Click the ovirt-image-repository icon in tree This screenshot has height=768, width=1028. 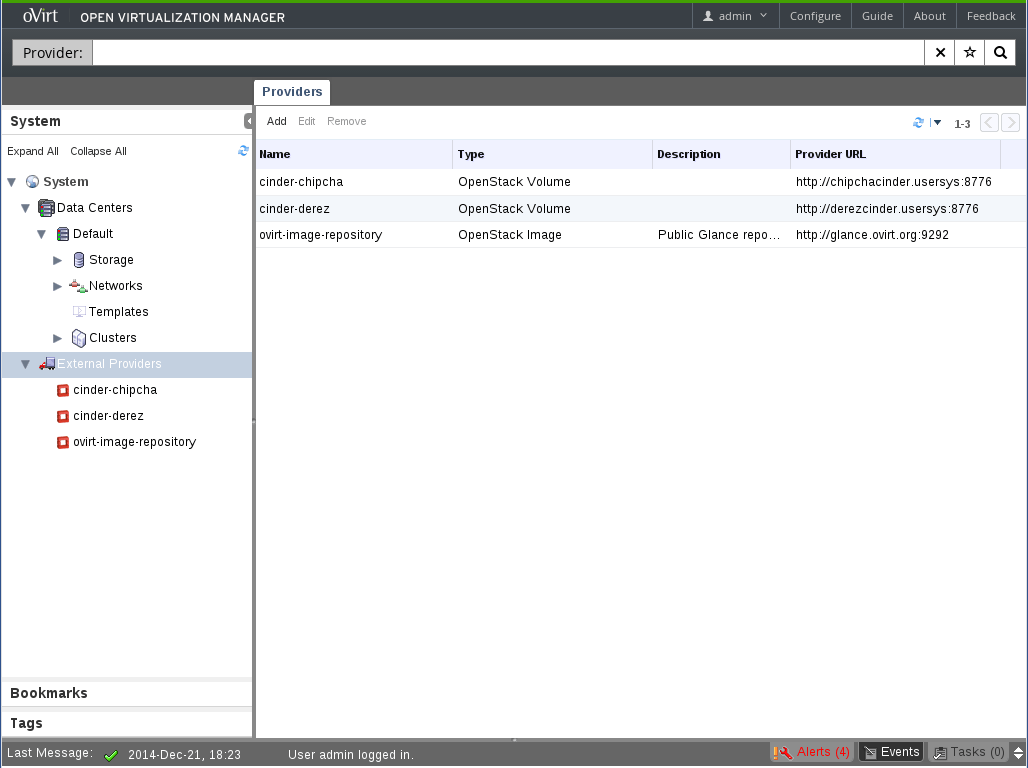click(63, 442)
